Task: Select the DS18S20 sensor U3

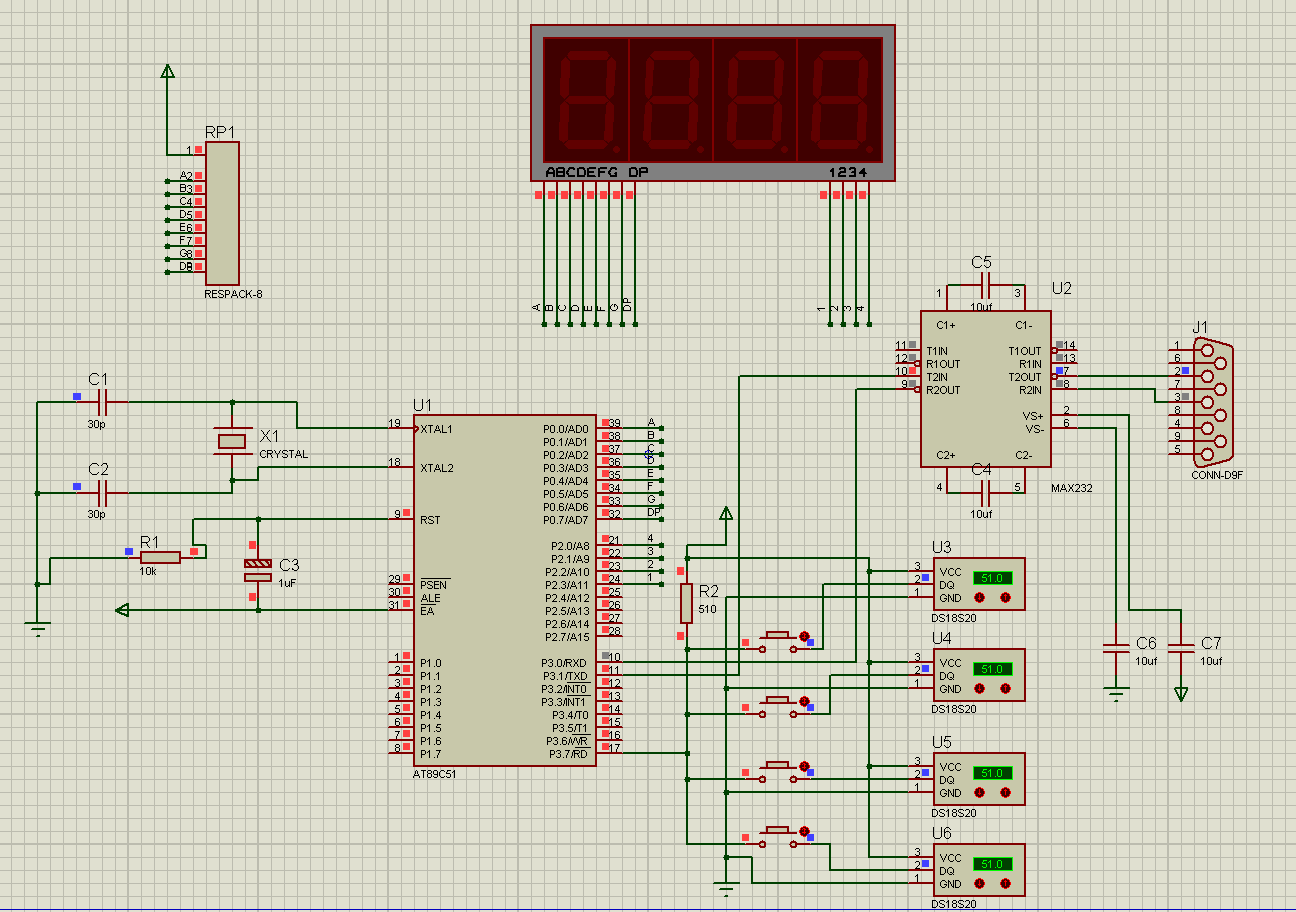Action: point(979,584)
